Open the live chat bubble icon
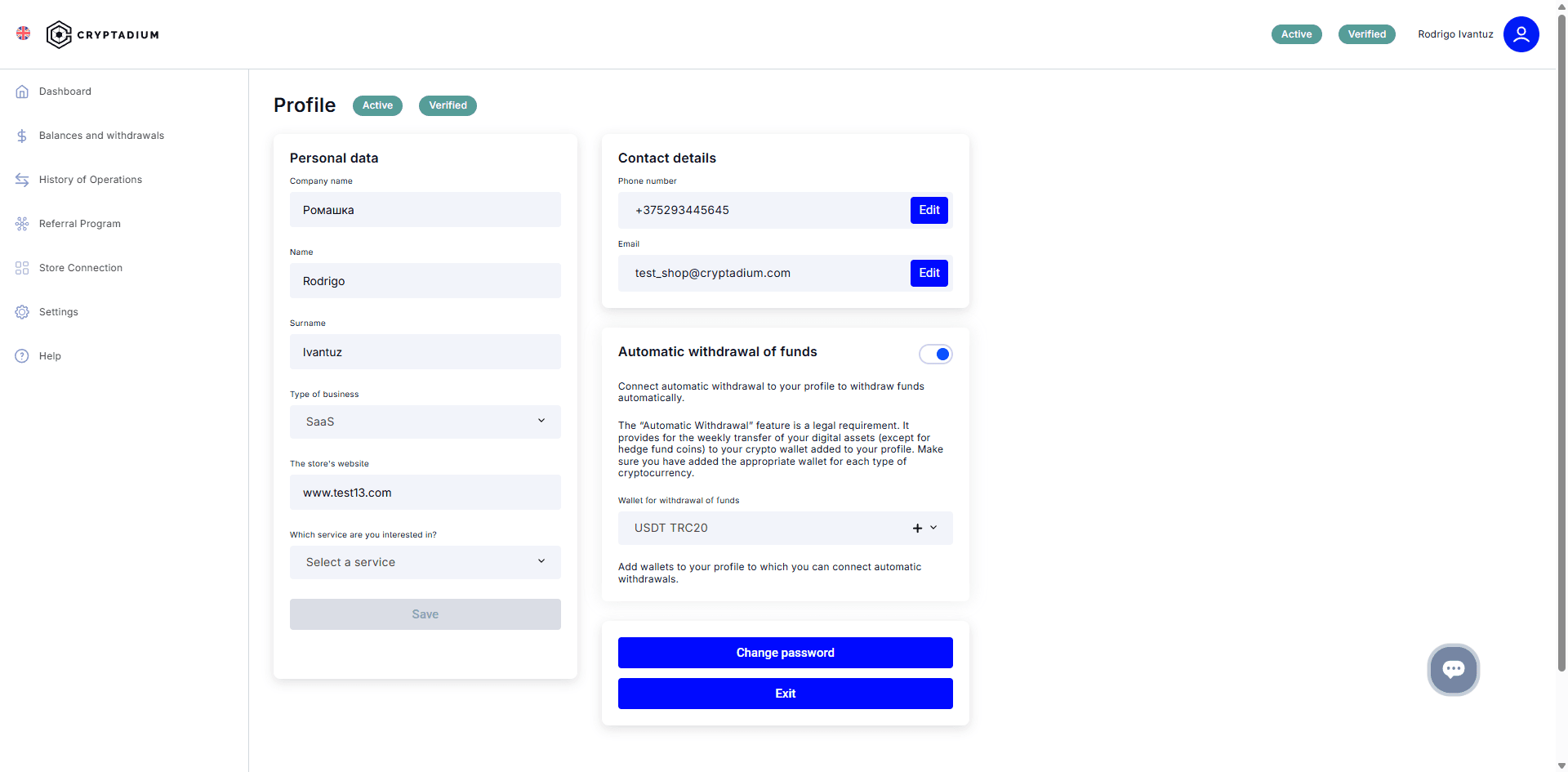The height and width of the screenshot is (772, 1568). point(1453,670)
